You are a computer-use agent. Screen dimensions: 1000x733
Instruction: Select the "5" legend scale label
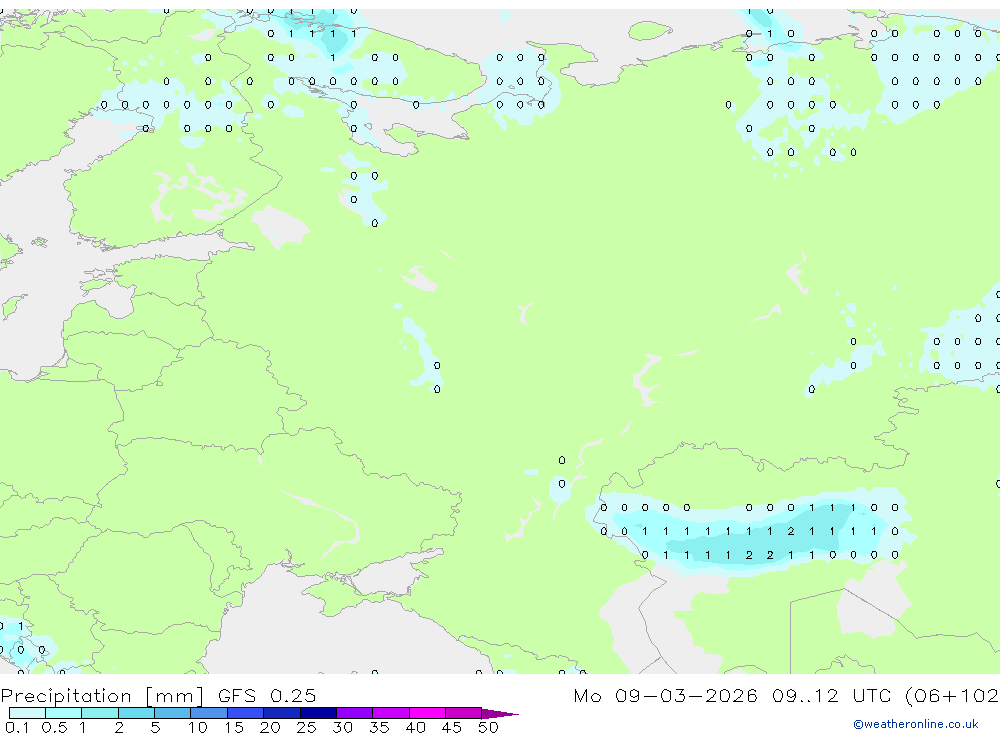tap(155, 727)
